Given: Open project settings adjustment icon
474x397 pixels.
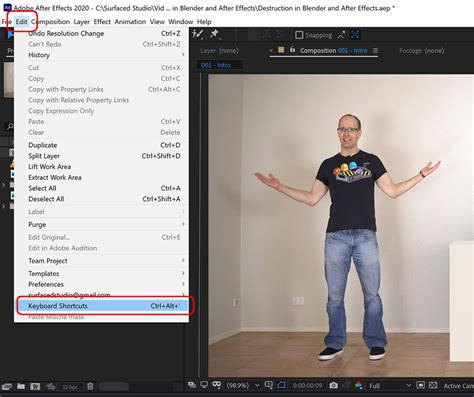Looking at the screenshot, I should [x=50, y=386].
